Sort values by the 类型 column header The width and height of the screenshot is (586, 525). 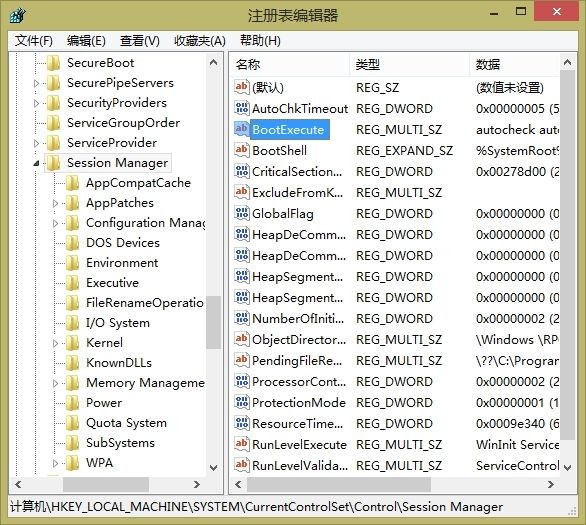(410, 65)
